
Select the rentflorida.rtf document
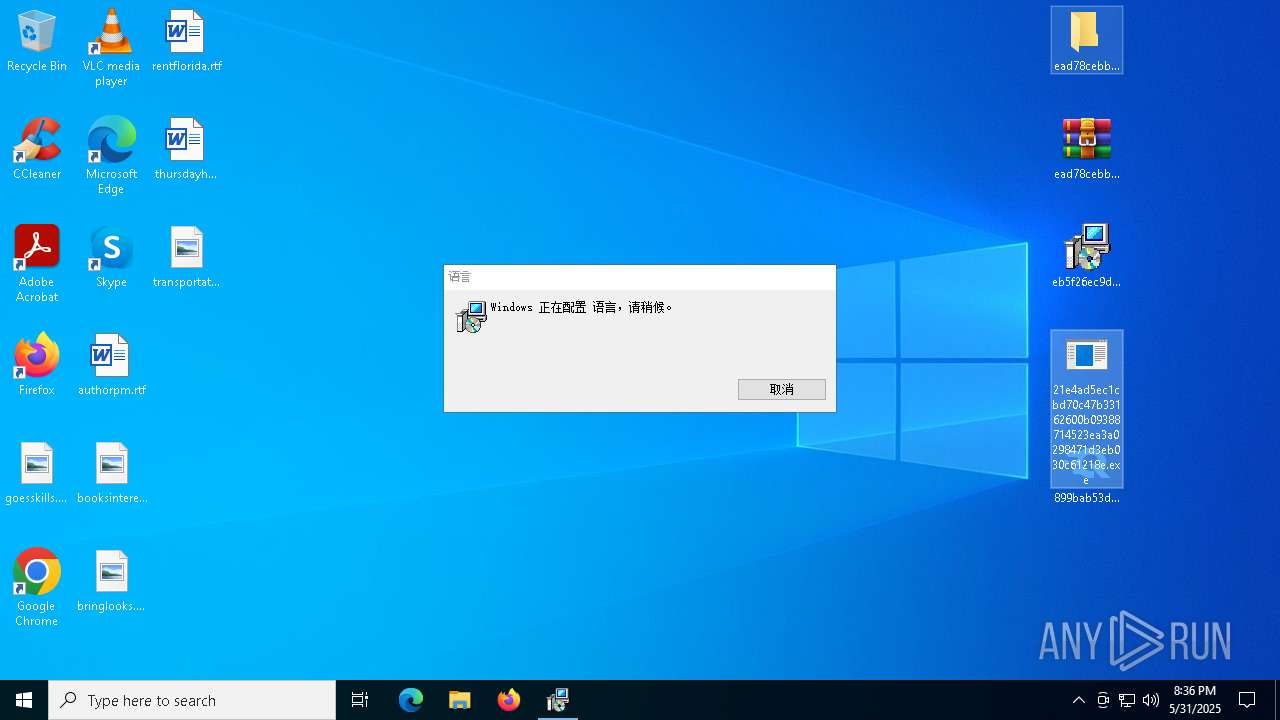(x=186, y=42)
